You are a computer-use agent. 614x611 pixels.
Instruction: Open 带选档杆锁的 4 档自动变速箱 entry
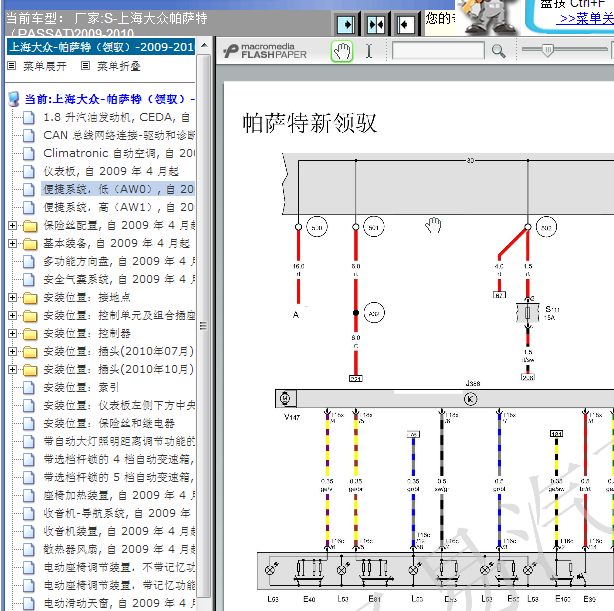click(119, 459)
